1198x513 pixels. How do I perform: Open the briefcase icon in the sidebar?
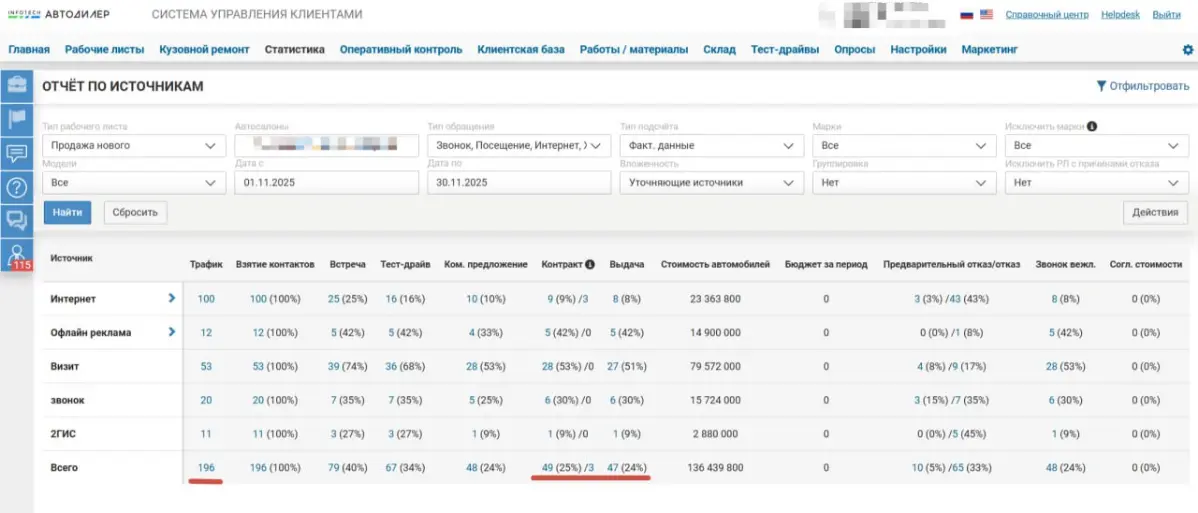pos(16,86)
